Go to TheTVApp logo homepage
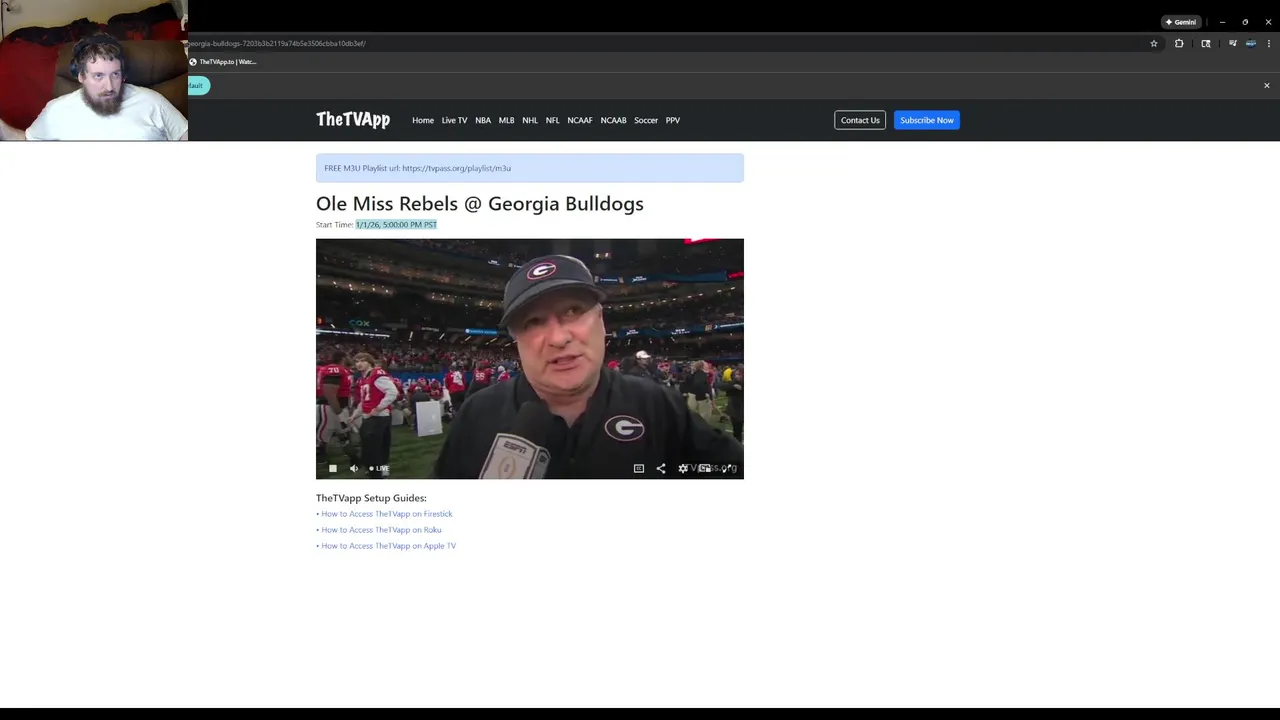1280x720 pixels. (x=353, y=120)
